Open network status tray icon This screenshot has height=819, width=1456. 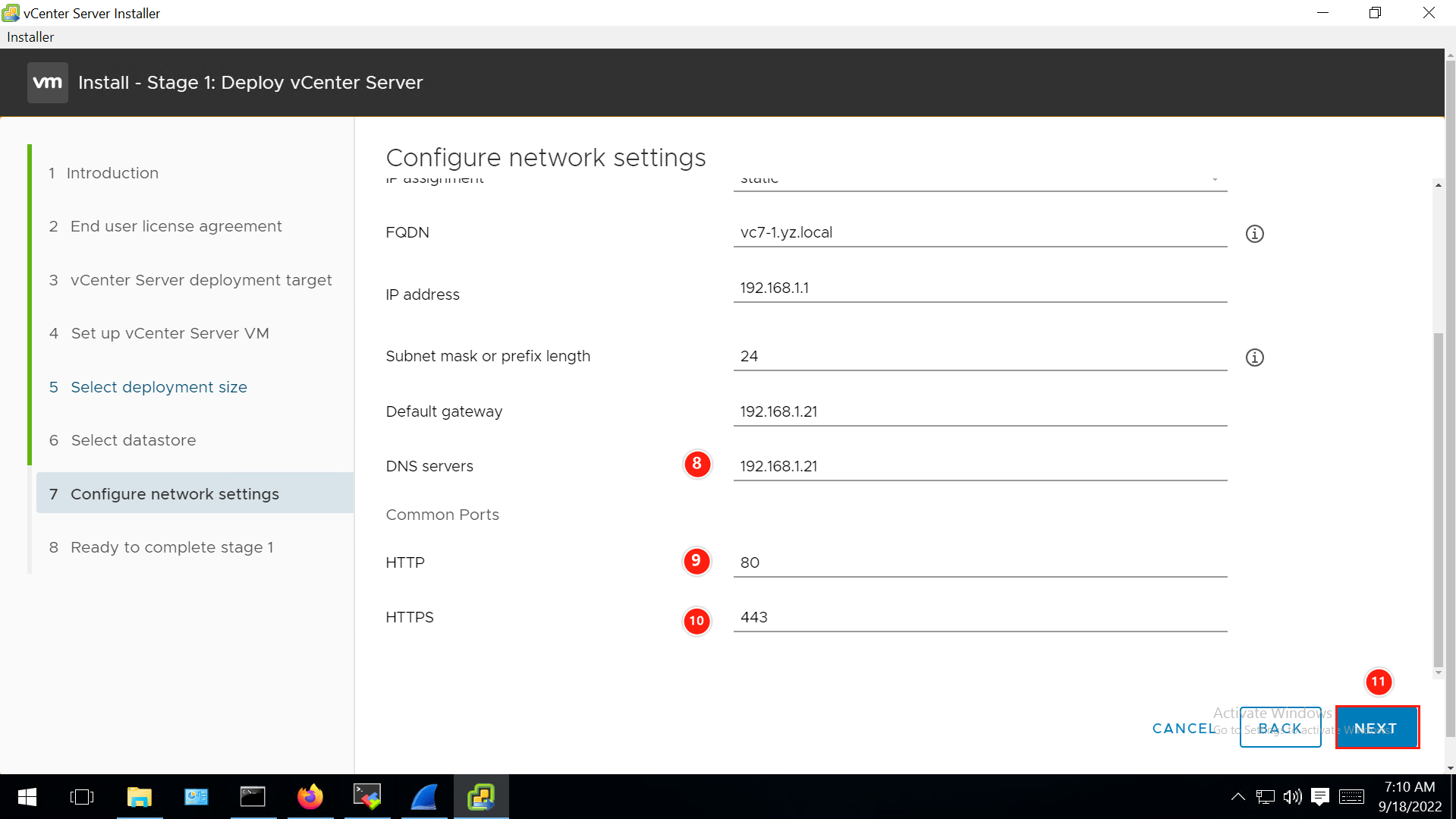pyautogui.click(x=1265, y=797)
